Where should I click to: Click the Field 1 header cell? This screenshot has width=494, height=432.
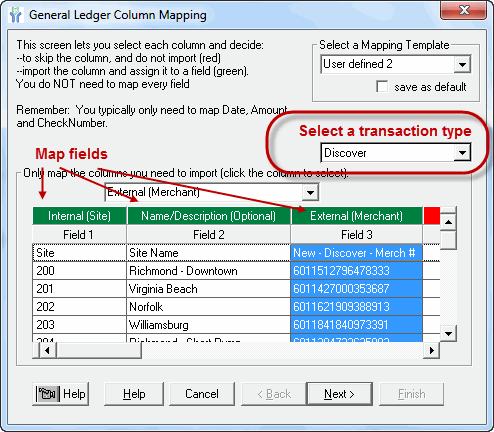79,235
